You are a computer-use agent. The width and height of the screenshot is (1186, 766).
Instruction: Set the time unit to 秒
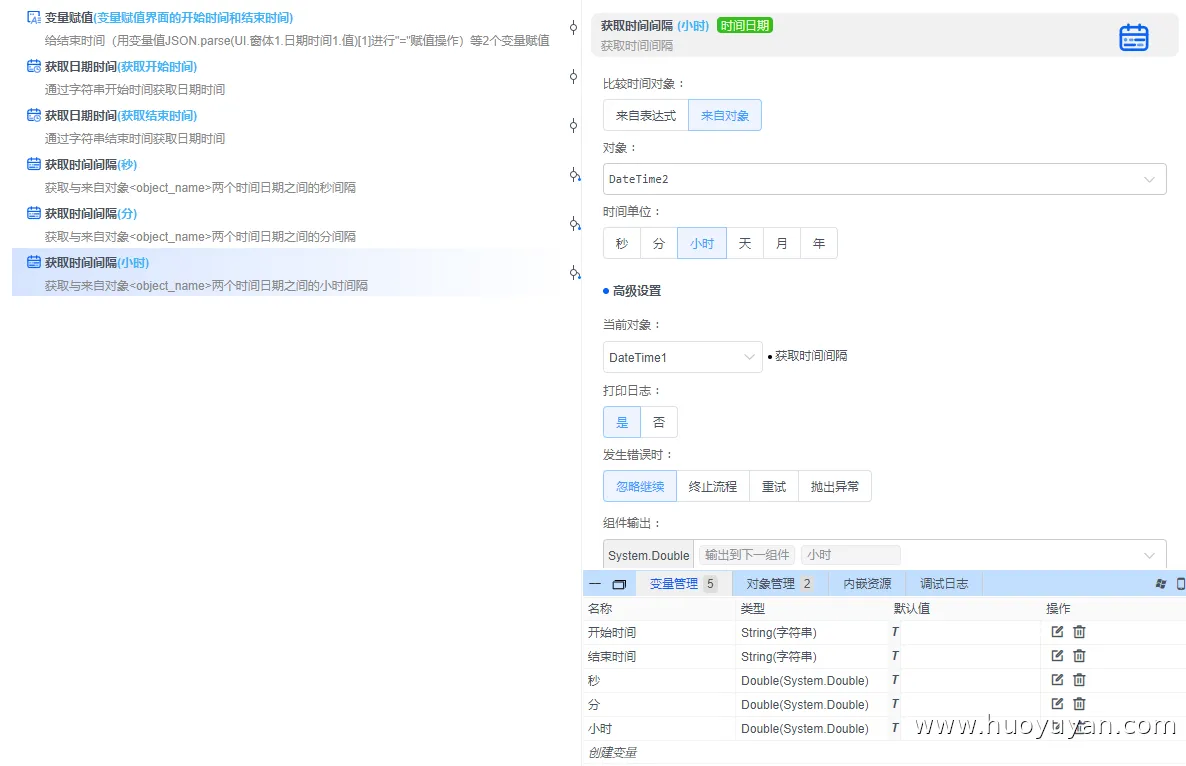tap(622, 243)
